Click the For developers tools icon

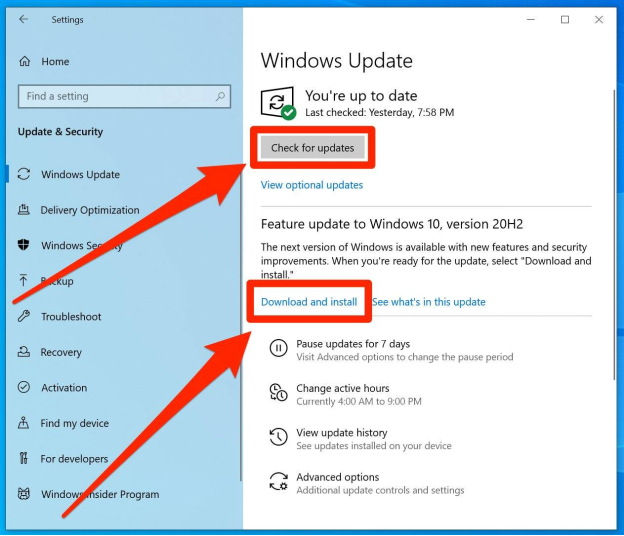pos(24,458)
